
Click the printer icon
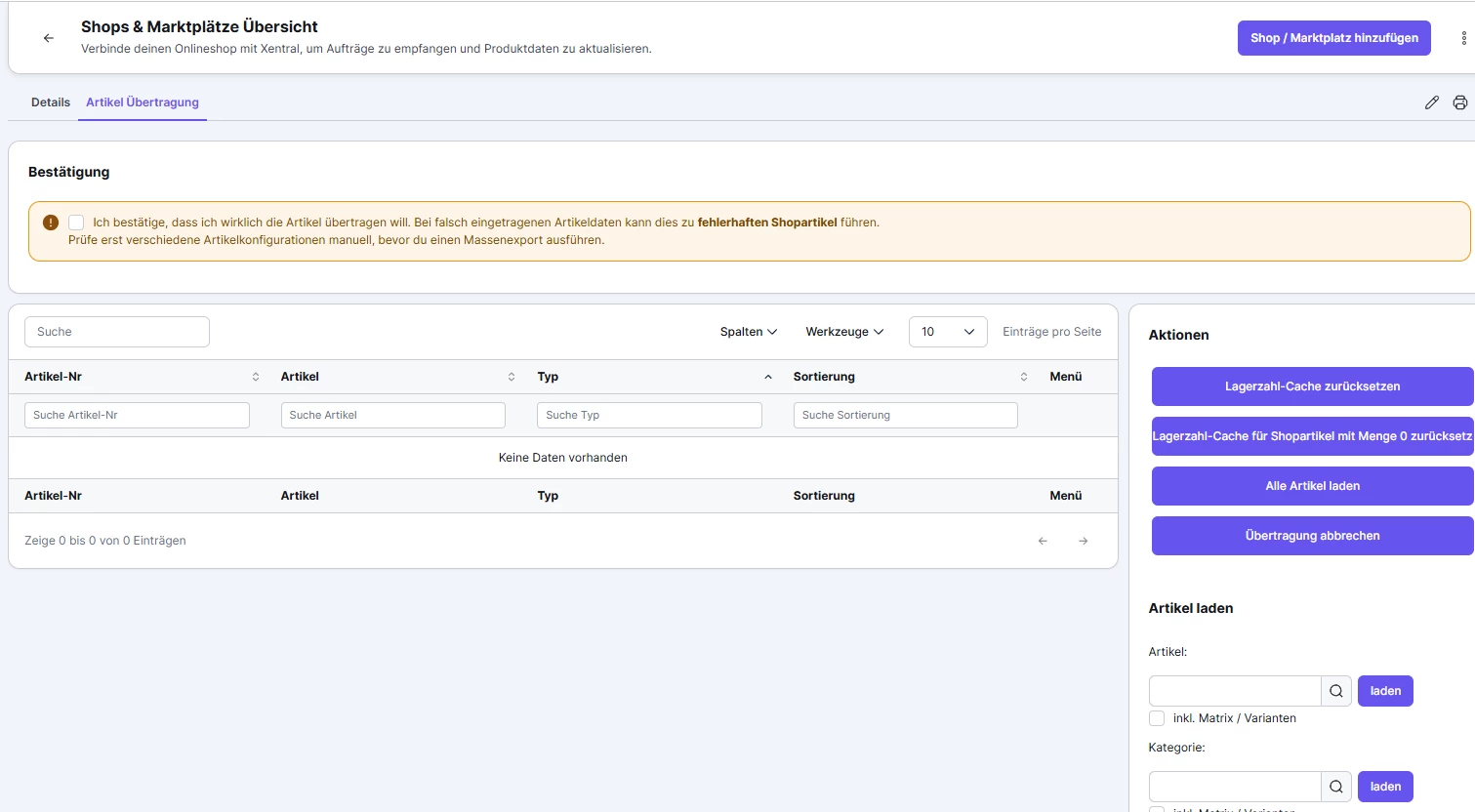pos(1459,102)
